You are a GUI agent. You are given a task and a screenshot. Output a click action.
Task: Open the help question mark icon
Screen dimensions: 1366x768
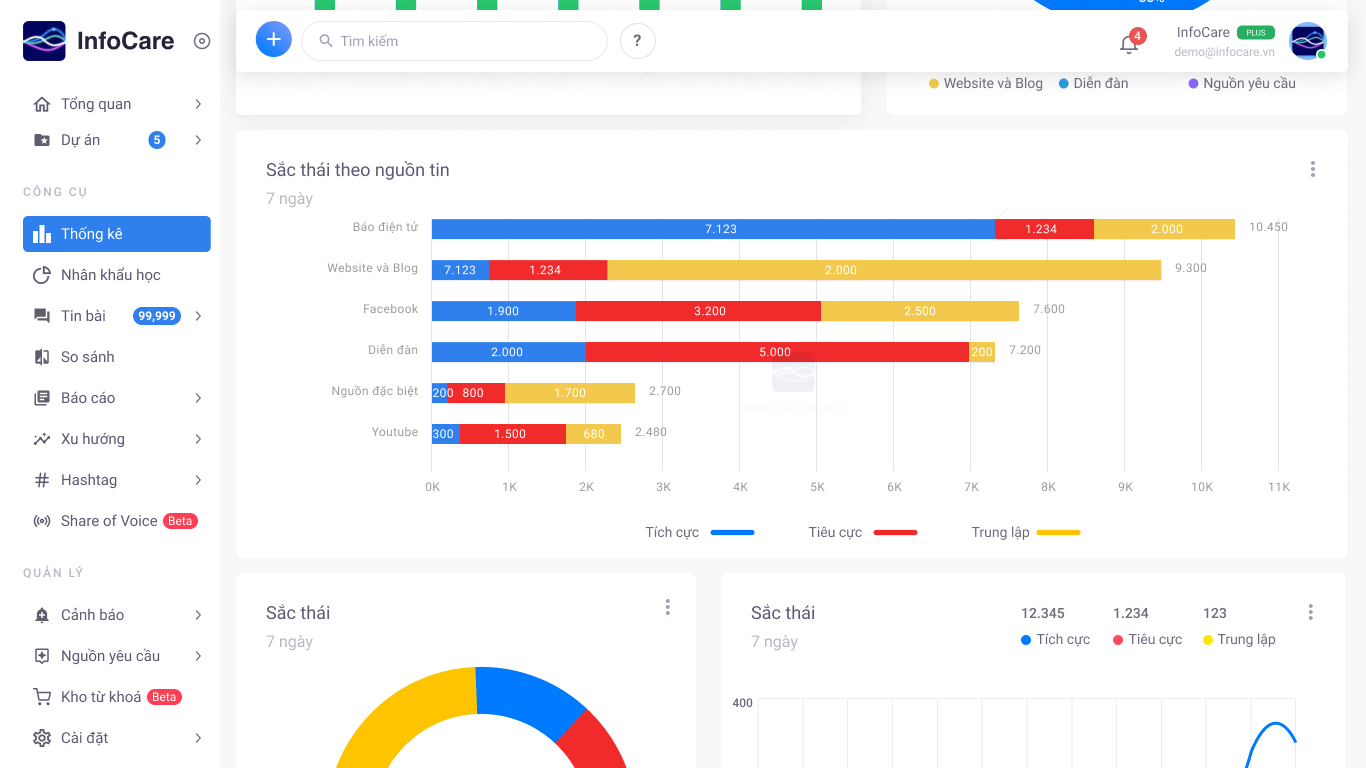[x=637, y=41]
